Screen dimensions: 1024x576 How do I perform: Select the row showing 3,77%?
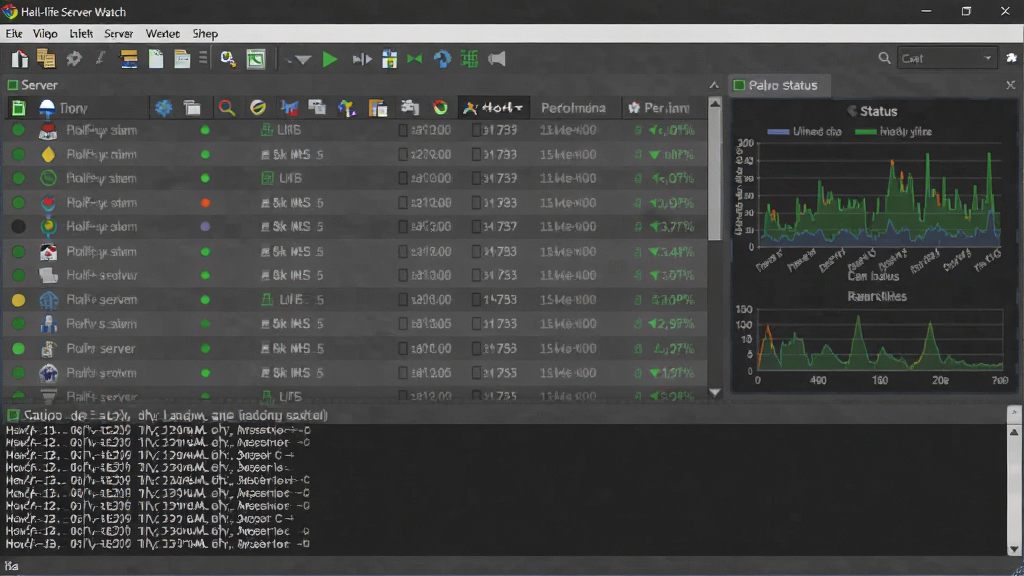pos(355,227)
